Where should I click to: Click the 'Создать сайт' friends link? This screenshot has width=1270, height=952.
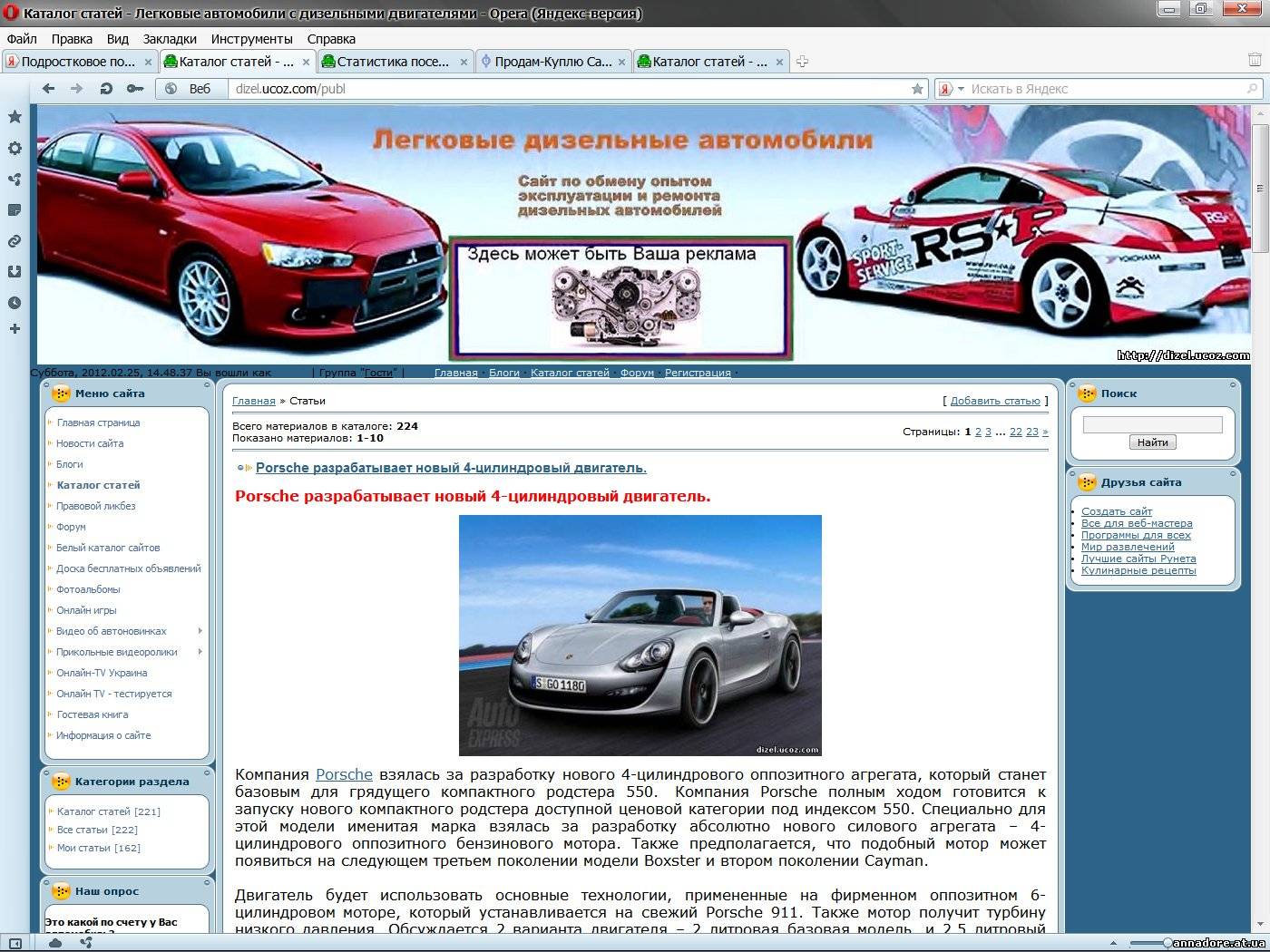pyautogui.click(x=1117, y=511)
